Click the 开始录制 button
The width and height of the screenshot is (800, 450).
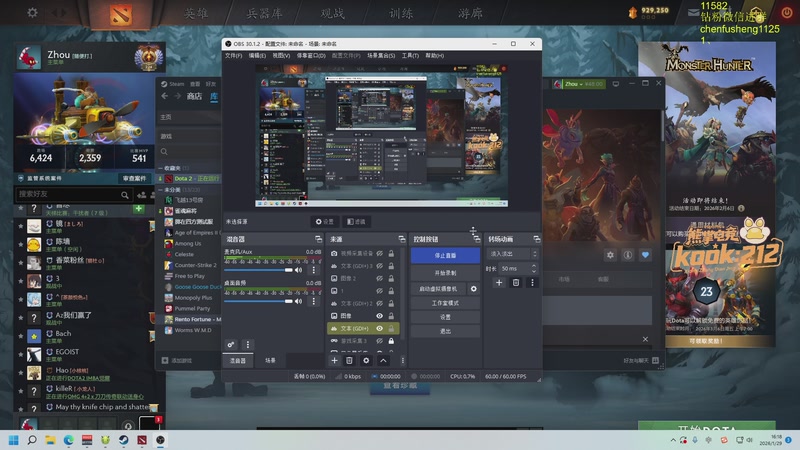tap(445, 273)
